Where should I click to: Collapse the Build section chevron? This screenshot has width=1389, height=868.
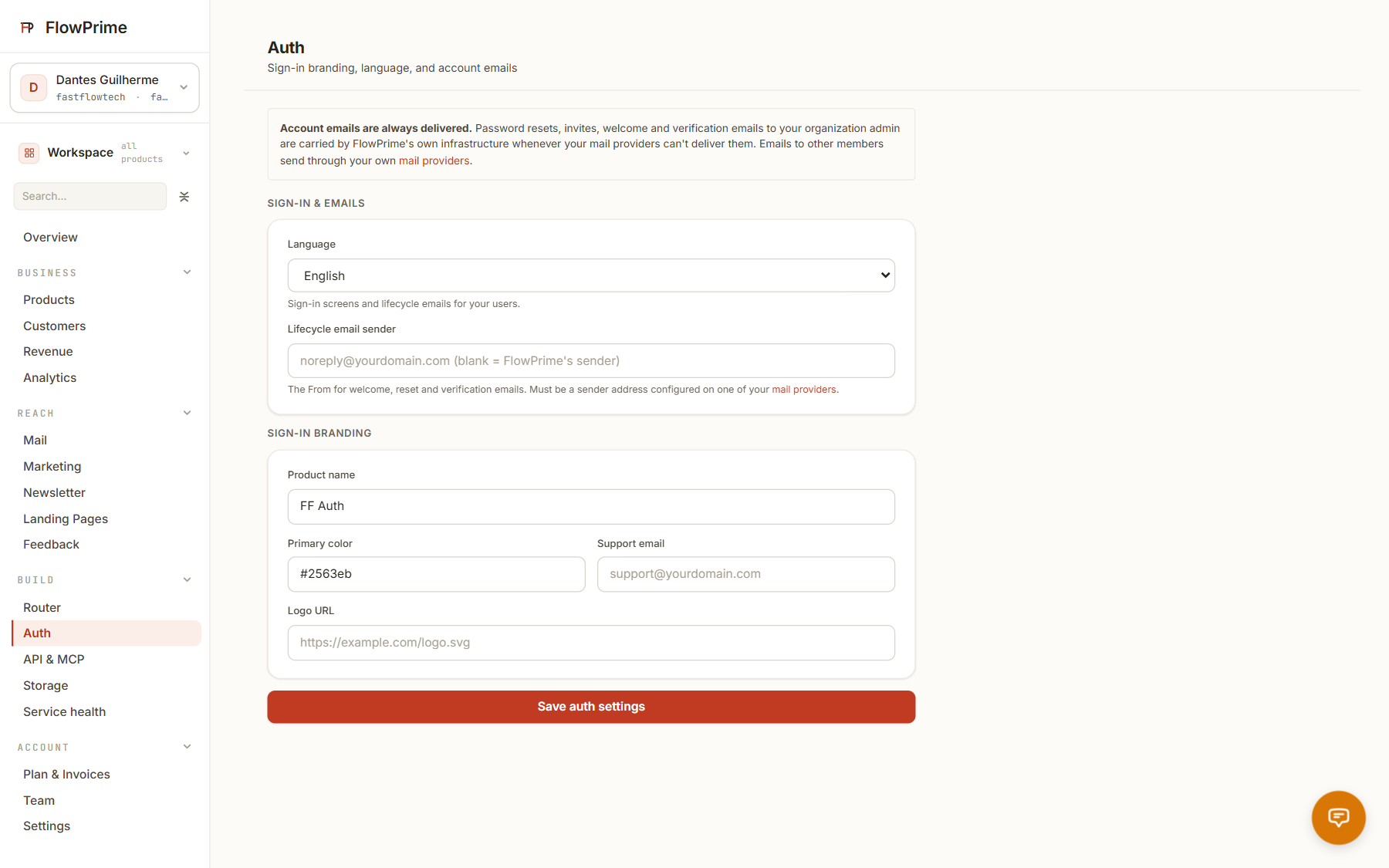click(187, 580)
